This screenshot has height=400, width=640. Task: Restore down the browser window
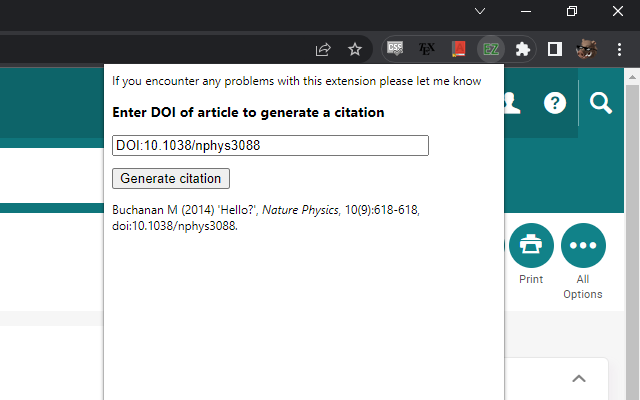(572, 11)
